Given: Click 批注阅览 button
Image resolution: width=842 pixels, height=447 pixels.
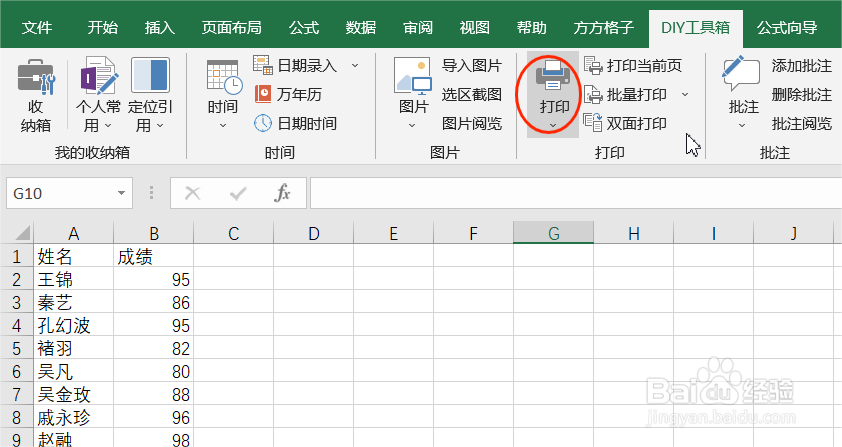Looking at the screenshot, I should pyautogui.click(x=802, y=124).
